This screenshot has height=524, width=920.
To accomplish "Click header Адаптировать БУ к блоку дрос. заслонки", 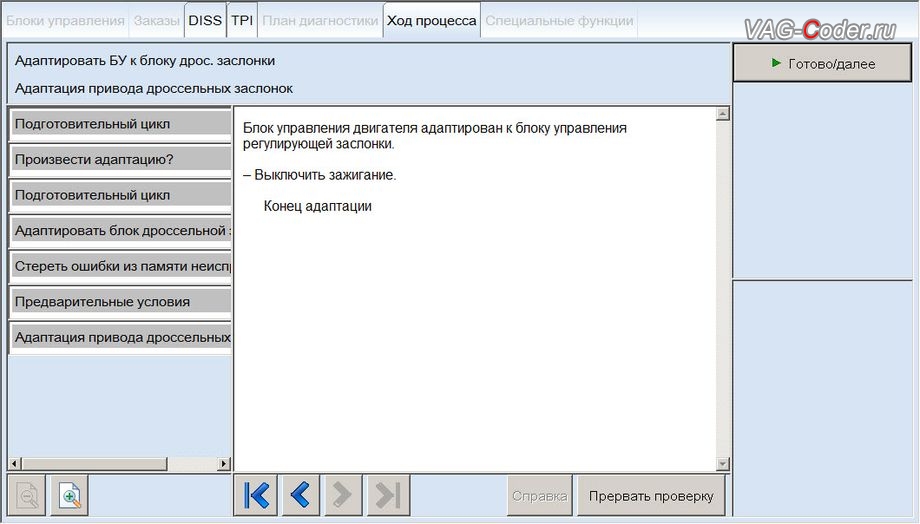I will pyautogui.click(x=145, y=60).
